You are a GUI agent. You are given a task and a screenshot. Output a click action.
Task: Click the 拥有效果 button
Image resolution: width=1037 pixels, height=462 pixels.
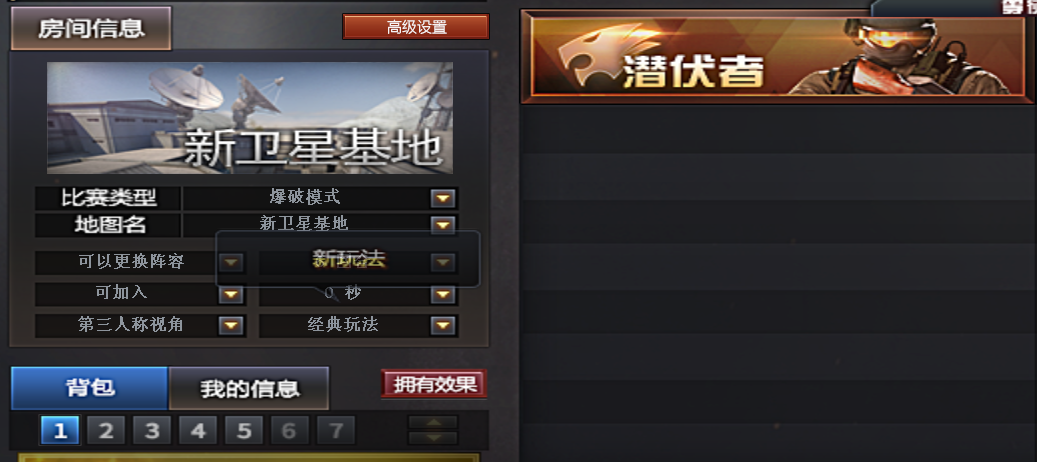(434, 384)
